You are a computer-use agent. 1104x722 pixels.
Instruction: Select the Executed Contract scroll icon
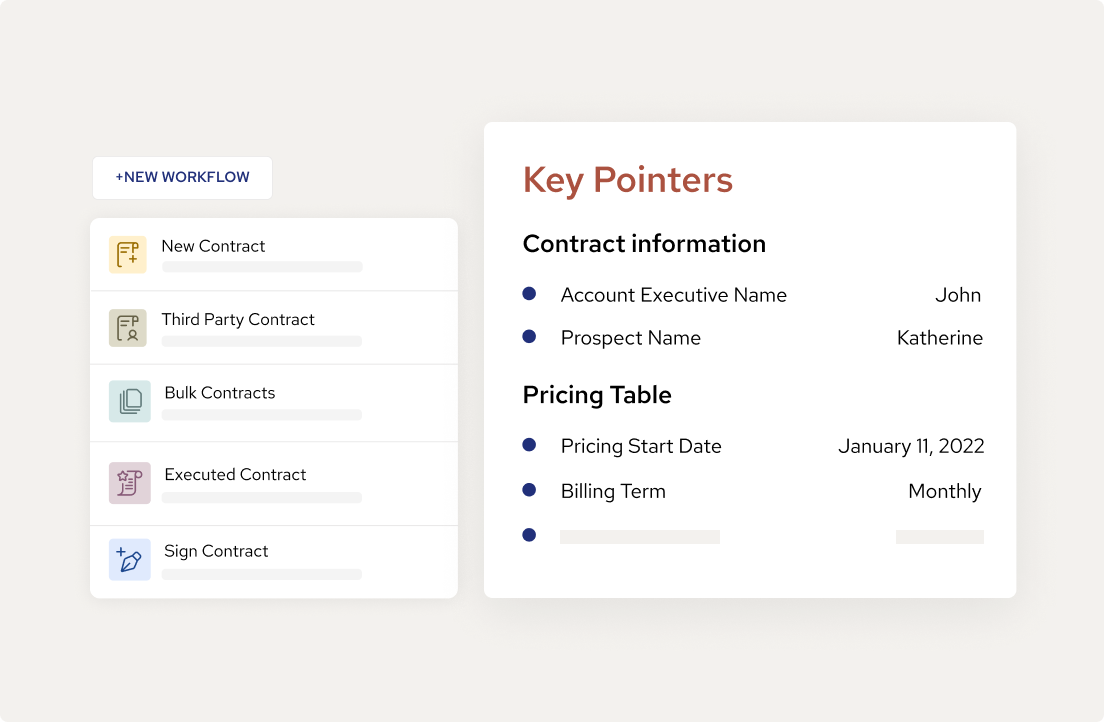[x=128, y=482]
